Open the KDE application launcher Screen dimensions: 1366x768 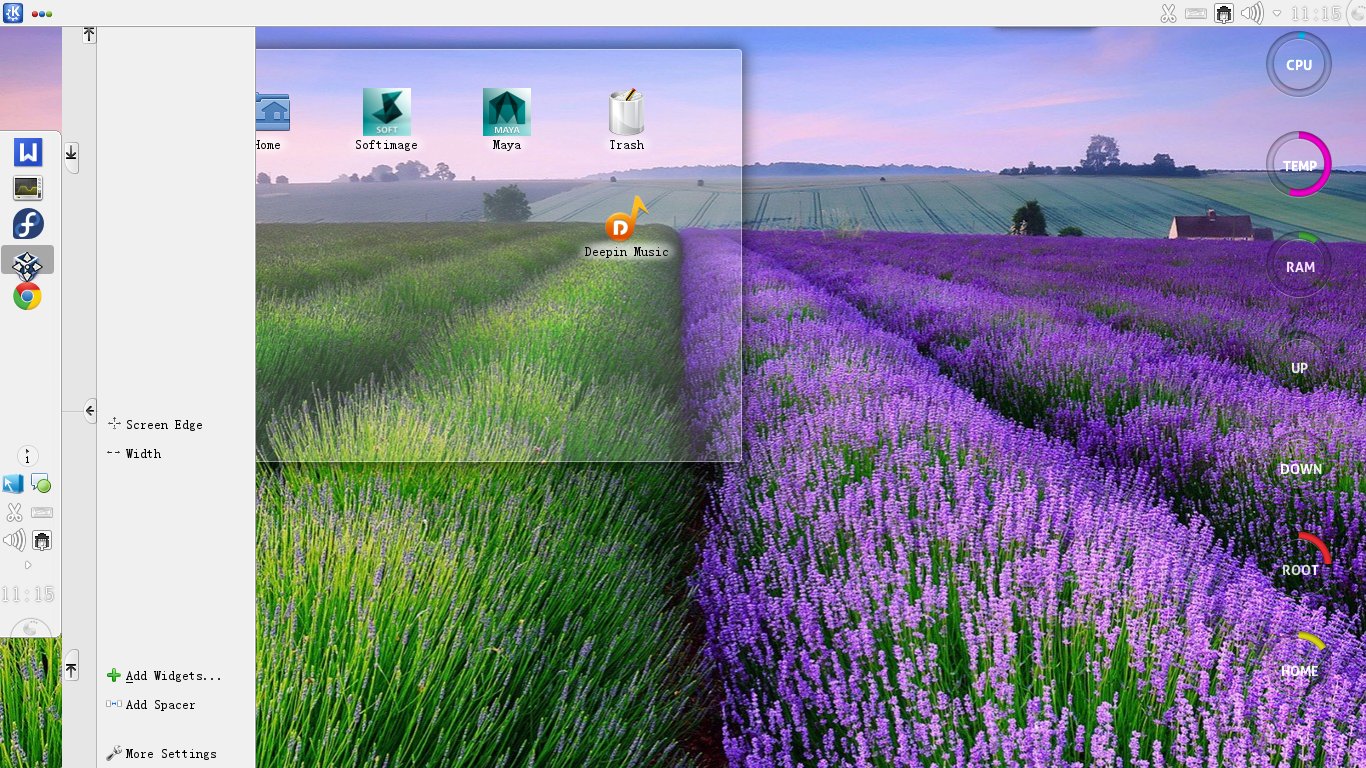tap(13, 13)
